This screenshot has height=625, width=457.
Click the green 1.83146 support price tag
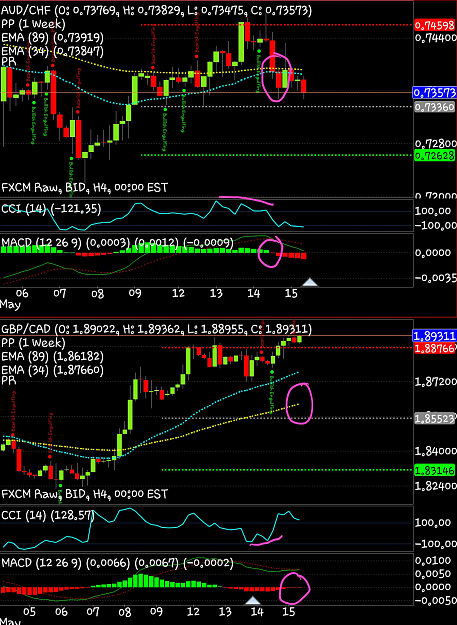point(435,471)
